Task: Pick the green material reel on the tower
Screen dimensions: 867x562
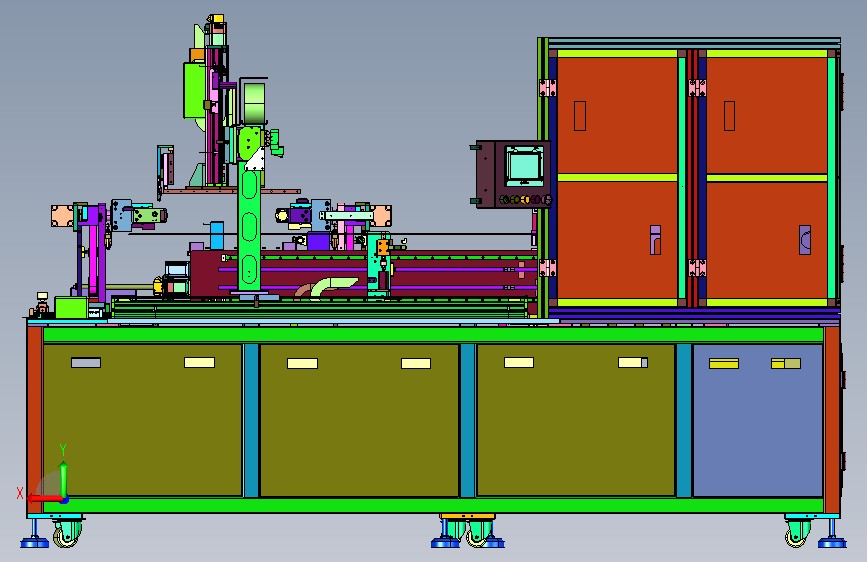Action: [254, 103]
